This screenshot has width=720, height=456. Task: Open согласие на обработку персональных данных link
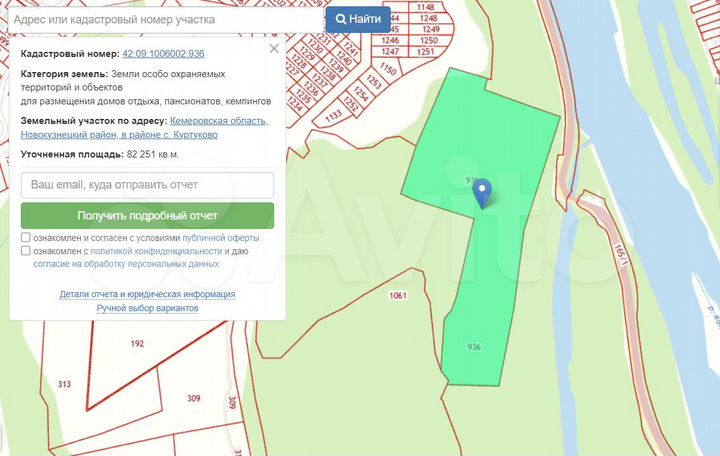point(126,264)
